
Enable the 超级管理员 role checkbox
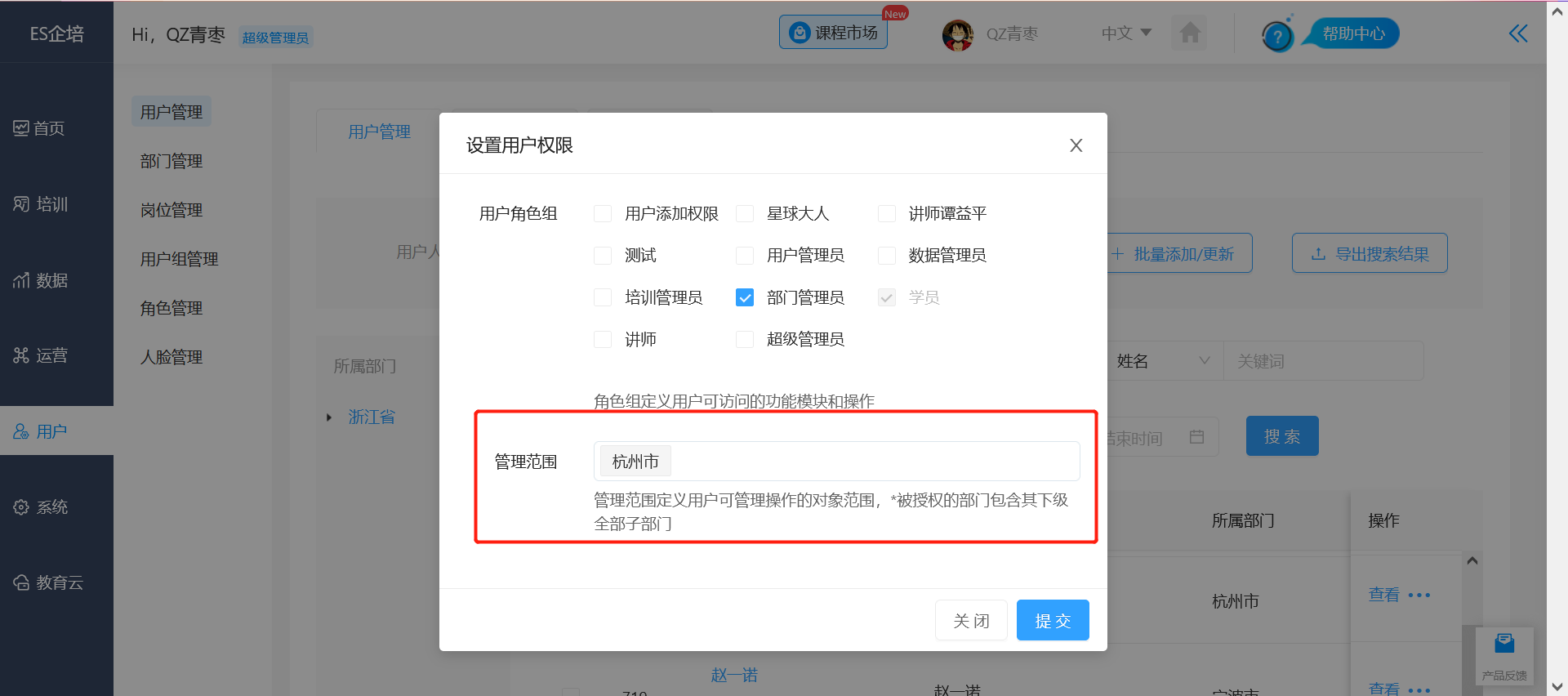745,339
